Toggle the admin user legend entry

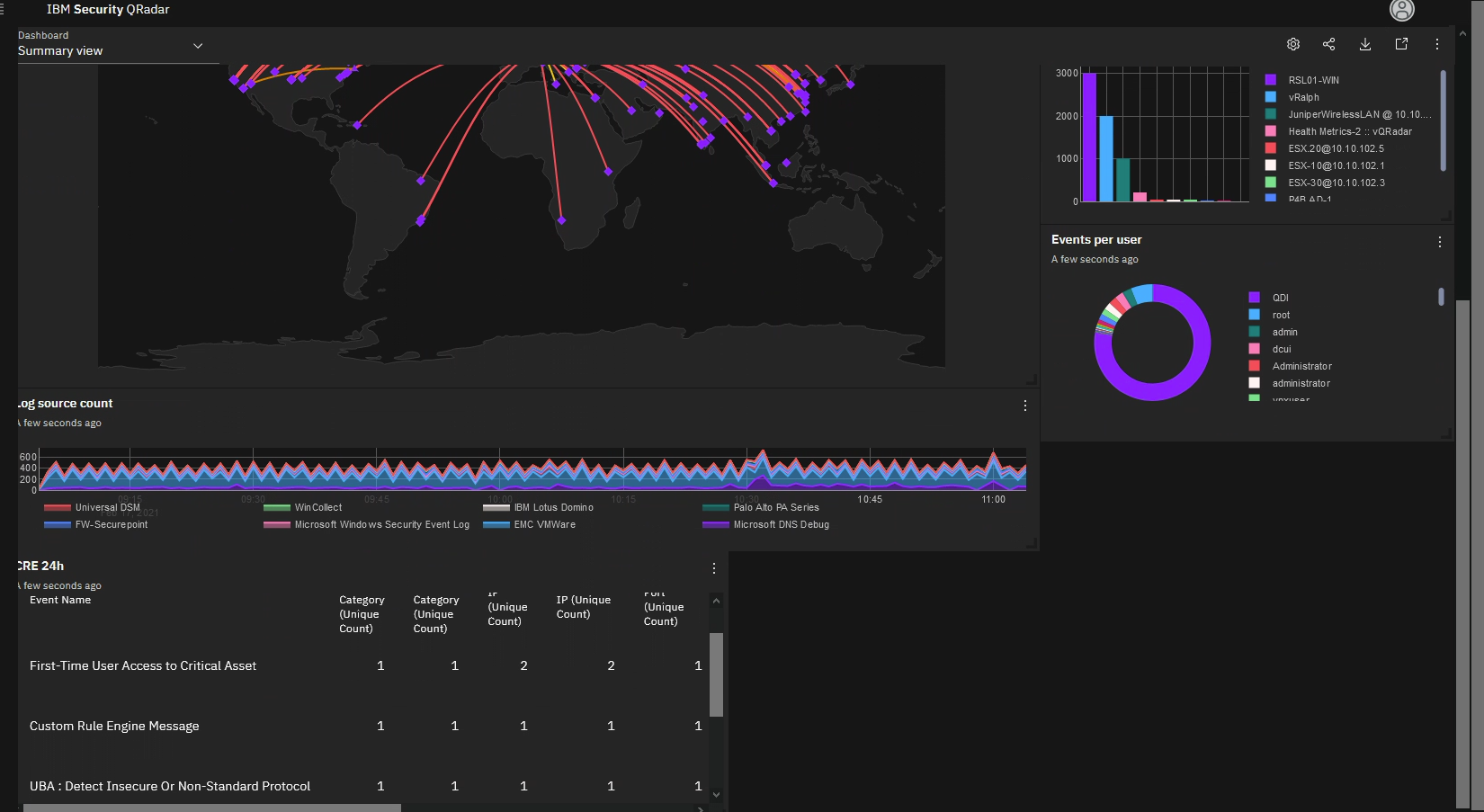pos(1274,332)
